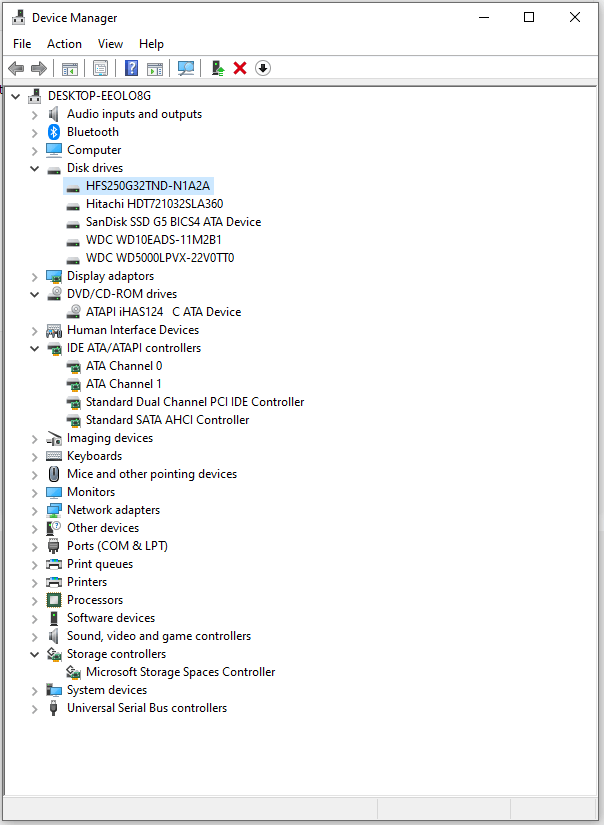Click Update device driver toolbar icon
This screenshot has width=604, height=825.
[x=217, y=68]
